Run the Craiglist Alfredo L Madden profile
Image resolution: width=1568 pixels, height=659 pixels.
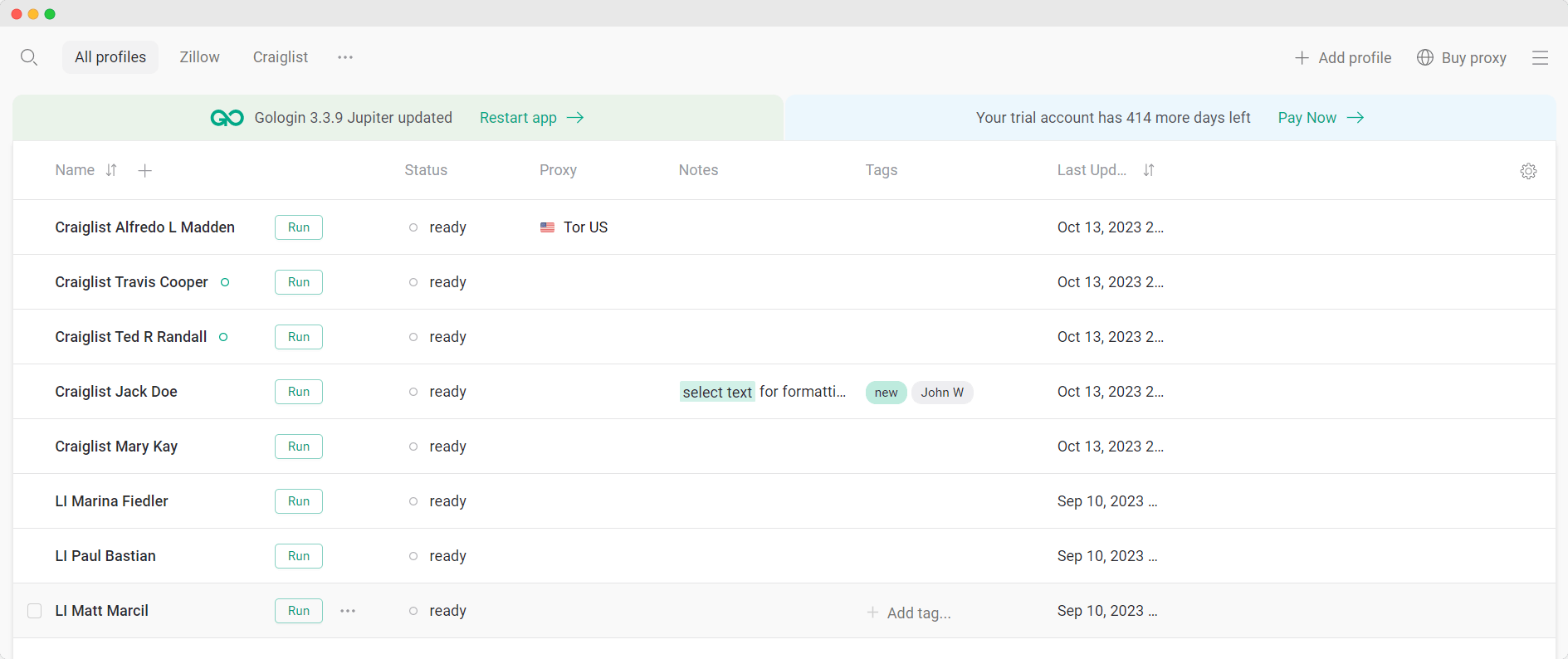tap(299, 227)
